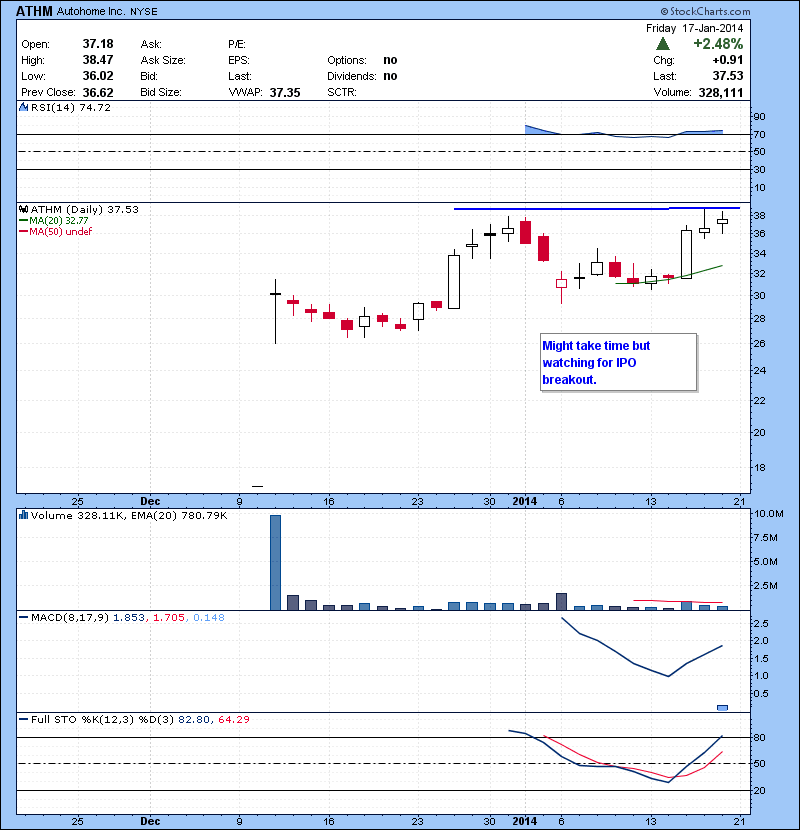This screenshot has height=830, width=800.
Task: Click the Volume panel bar-chart icon
Action: click(x=23, y=515)
